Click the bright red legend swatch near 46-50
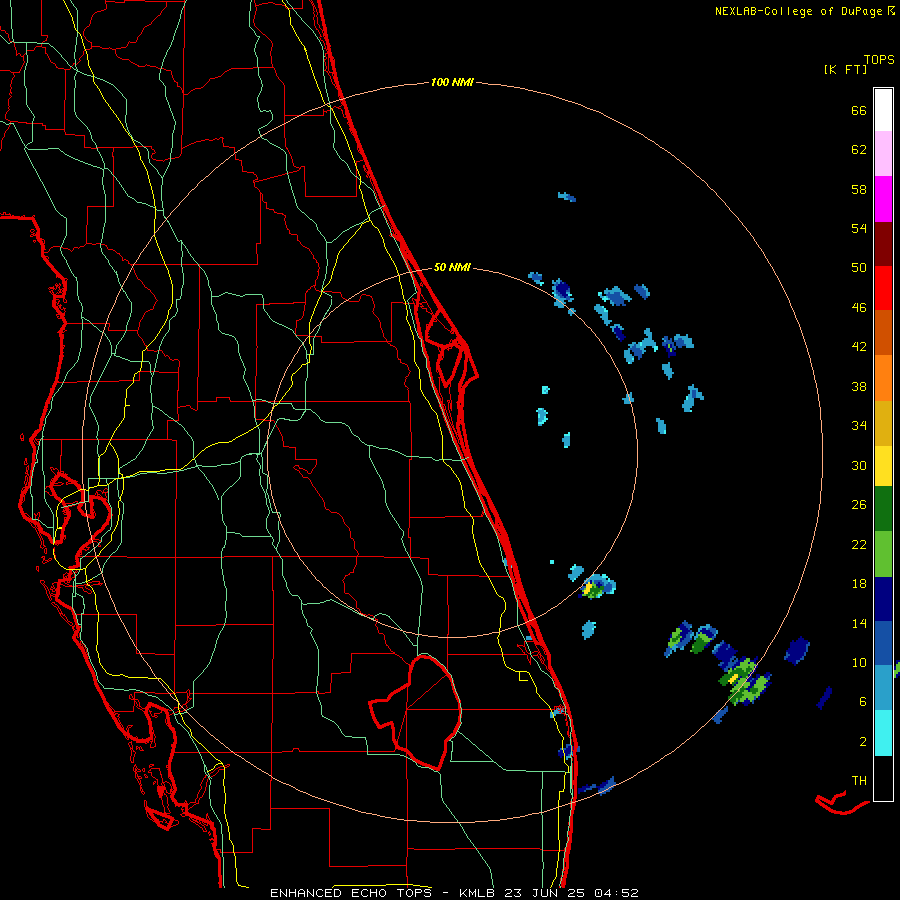Viewport: 900px width, 900px height. pyautogui.click(x=883, y=288)
